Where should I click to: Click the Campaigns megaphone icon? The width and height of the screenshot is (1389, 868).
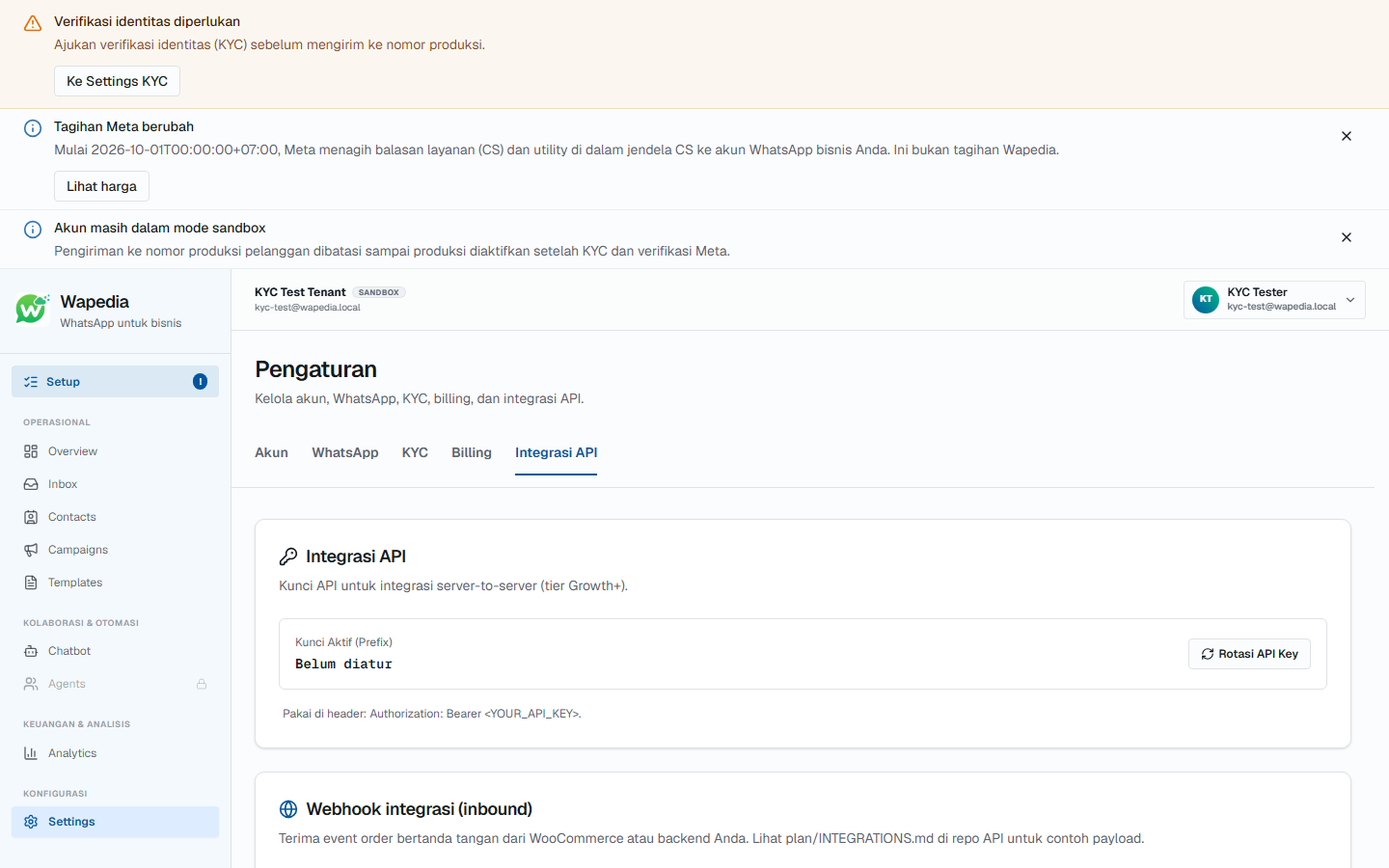[x=31, y=550]
